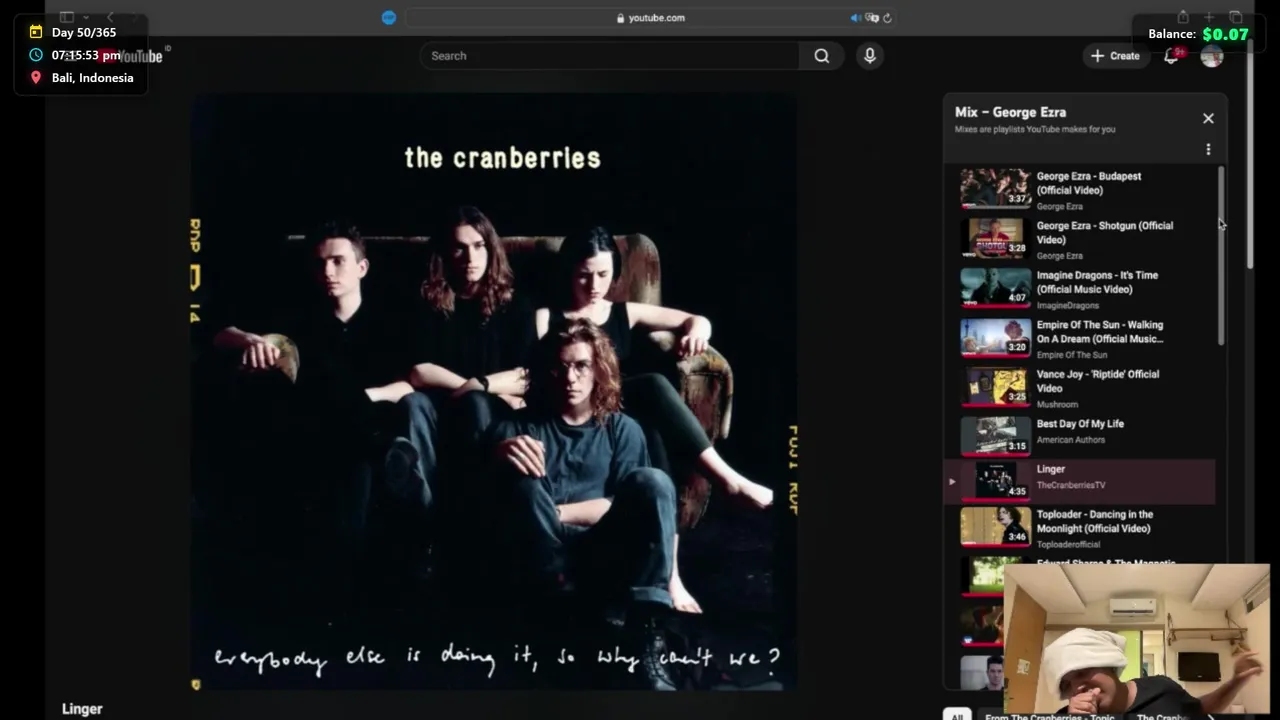Screen dimensions: 1280x720
Task: Play Vance Joy - 'Riptide' Official Video
Action: pyautogui.click(x=1080, y=387)
